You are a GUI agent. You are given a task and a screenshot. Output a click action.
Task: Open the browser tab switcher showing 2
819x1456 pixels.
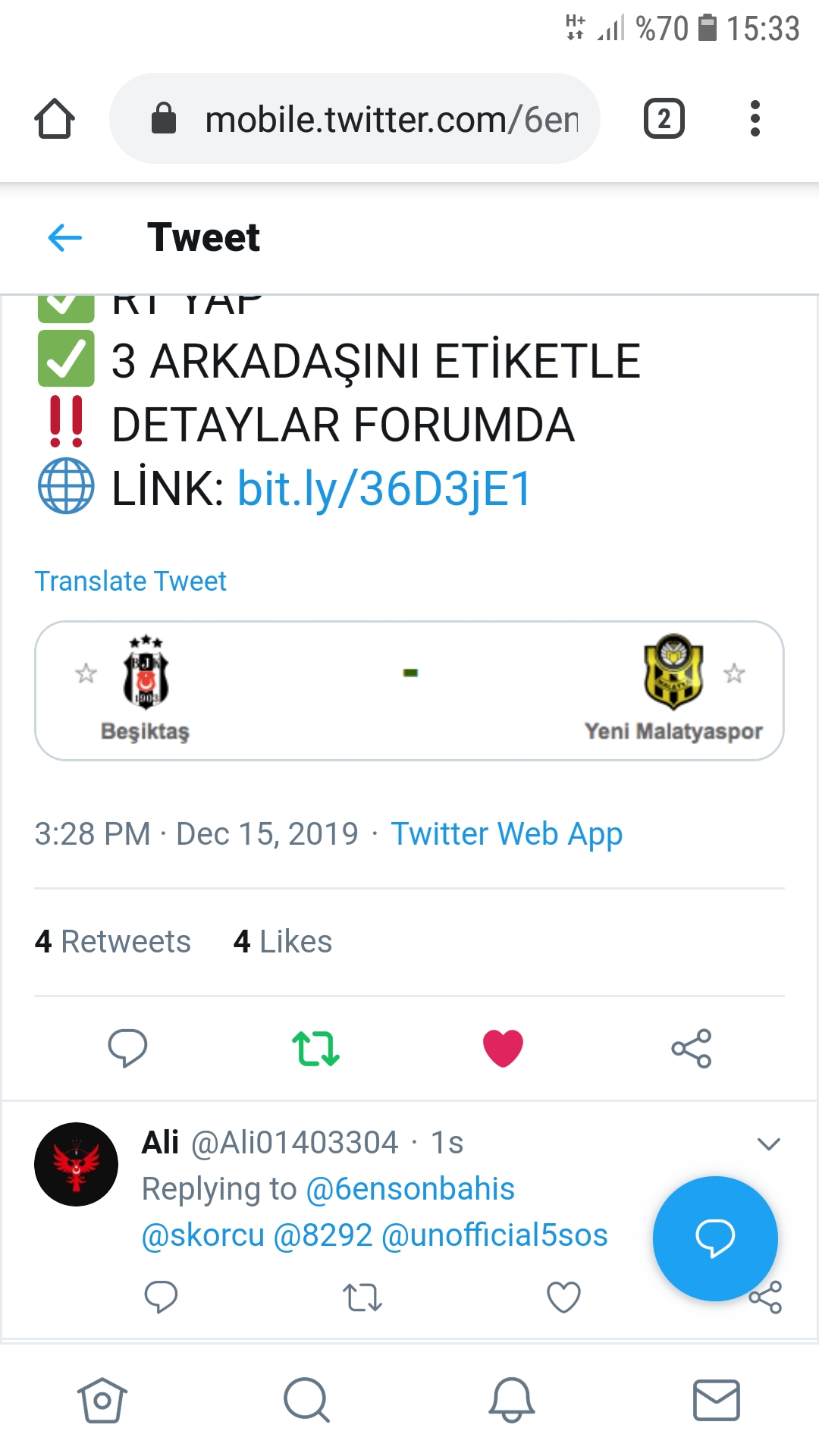click(x=664, y=118)
